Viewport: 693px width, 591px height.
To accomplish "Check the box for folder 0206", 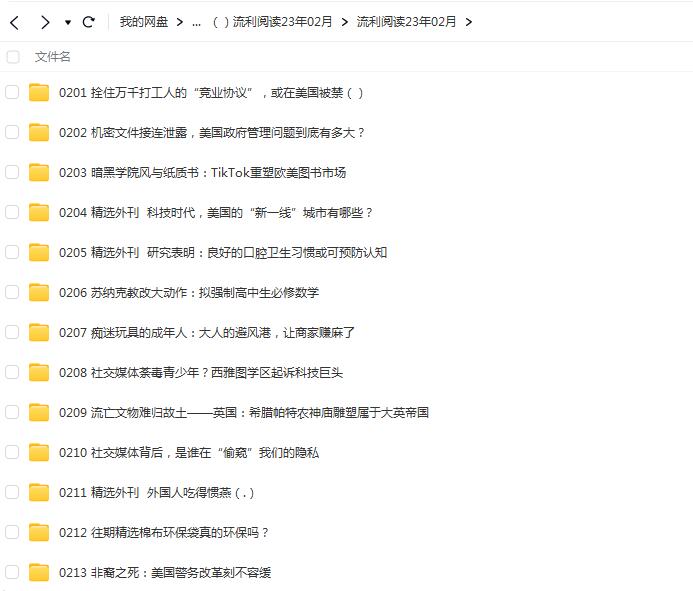I will click(12, 292).
